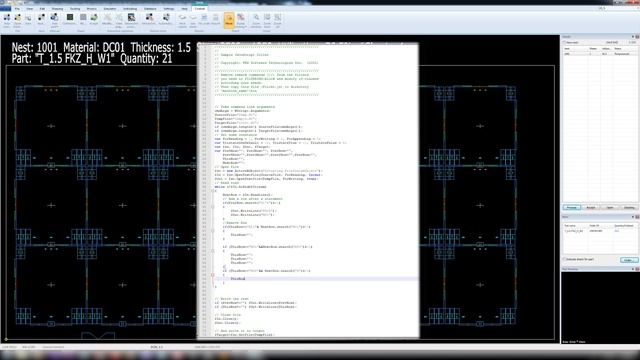Open the Edit ribbon tab

[x=42, y=9]
